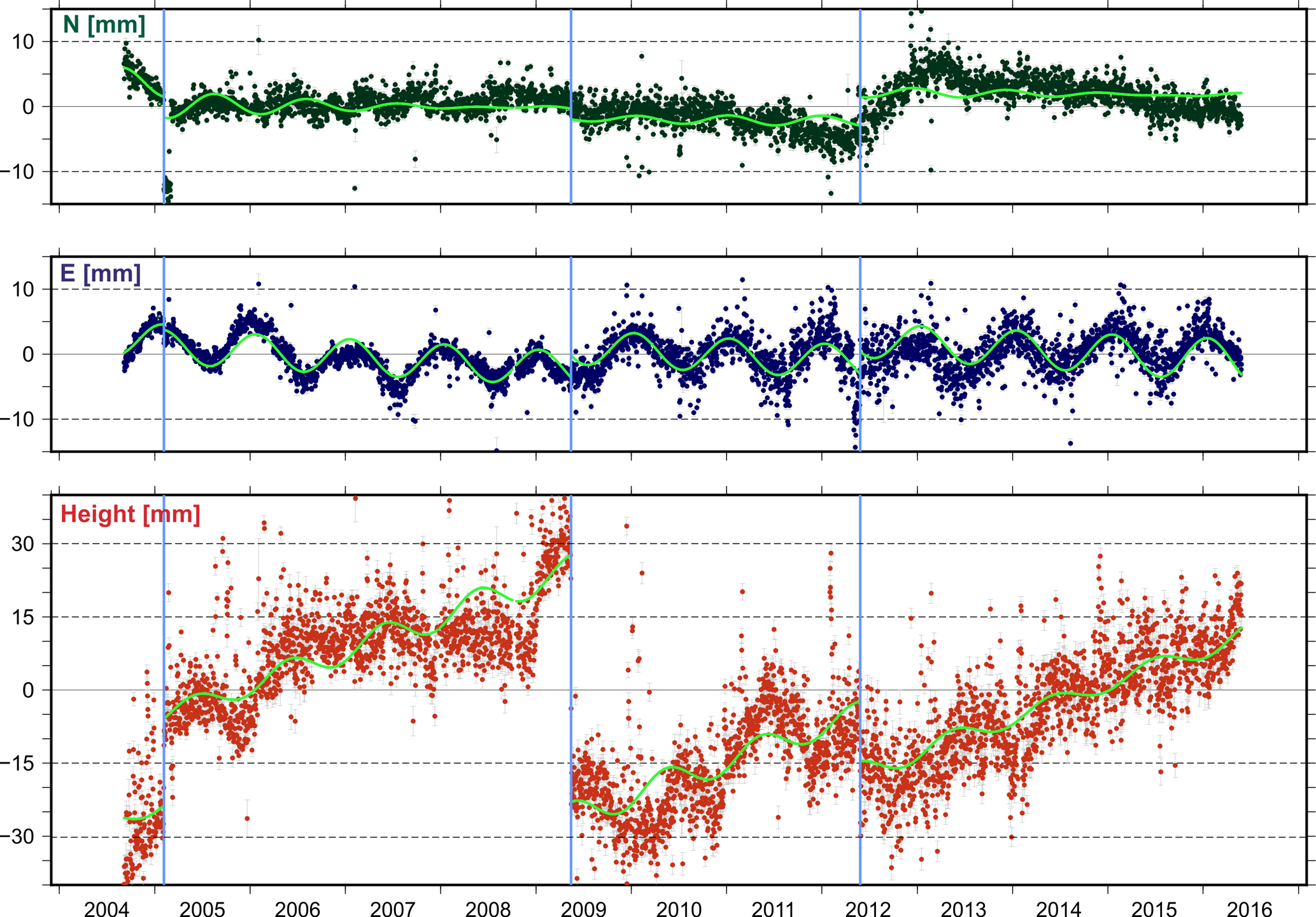
Task: Select the 2009 year label on the time axis
Action: click(583, 908)
